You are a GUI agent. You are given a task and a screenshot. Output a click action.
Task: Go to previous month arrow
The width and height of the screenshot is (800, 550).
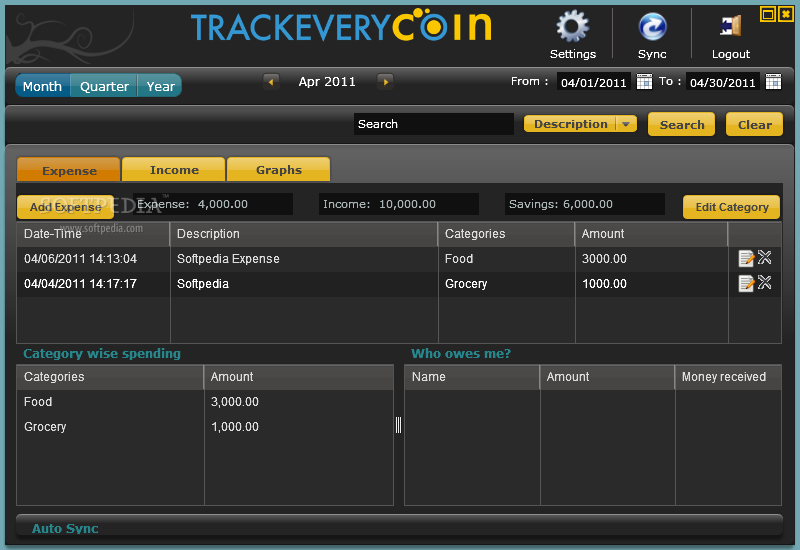pyautogui.click(x=271, y=82)
